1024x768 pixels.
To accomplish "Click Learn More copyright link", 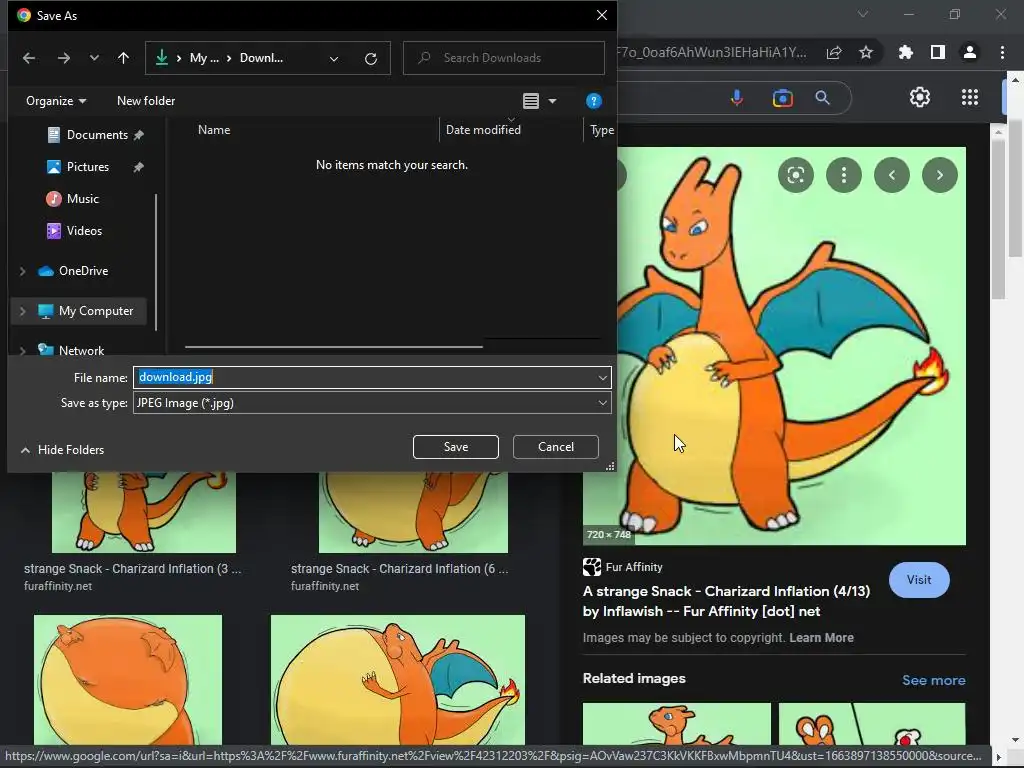I will [821, 638].
